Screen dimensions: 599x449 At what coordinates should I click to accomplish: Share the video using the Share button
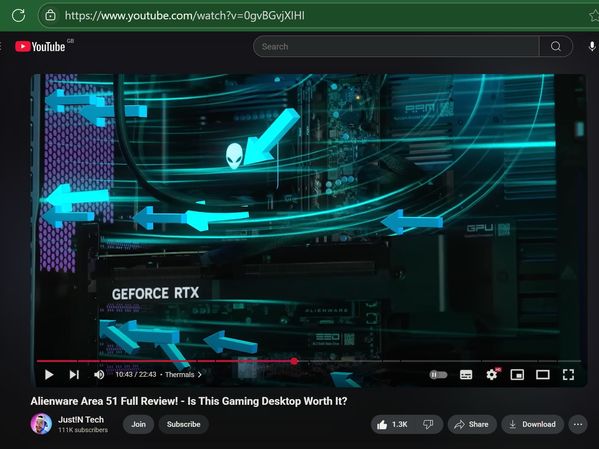(x=472, y=425)
